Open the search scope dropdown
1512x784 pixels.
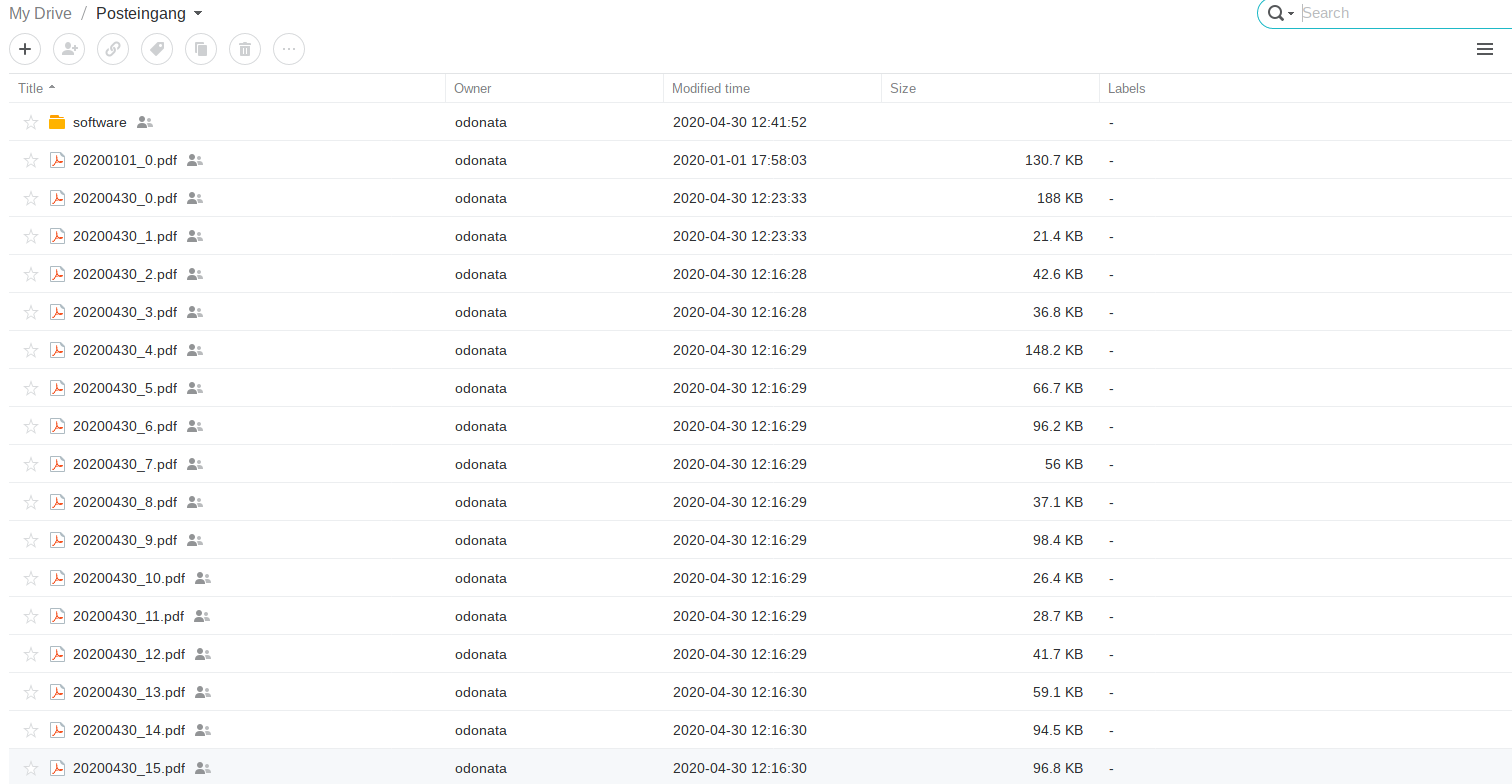tap(1291, 13)
